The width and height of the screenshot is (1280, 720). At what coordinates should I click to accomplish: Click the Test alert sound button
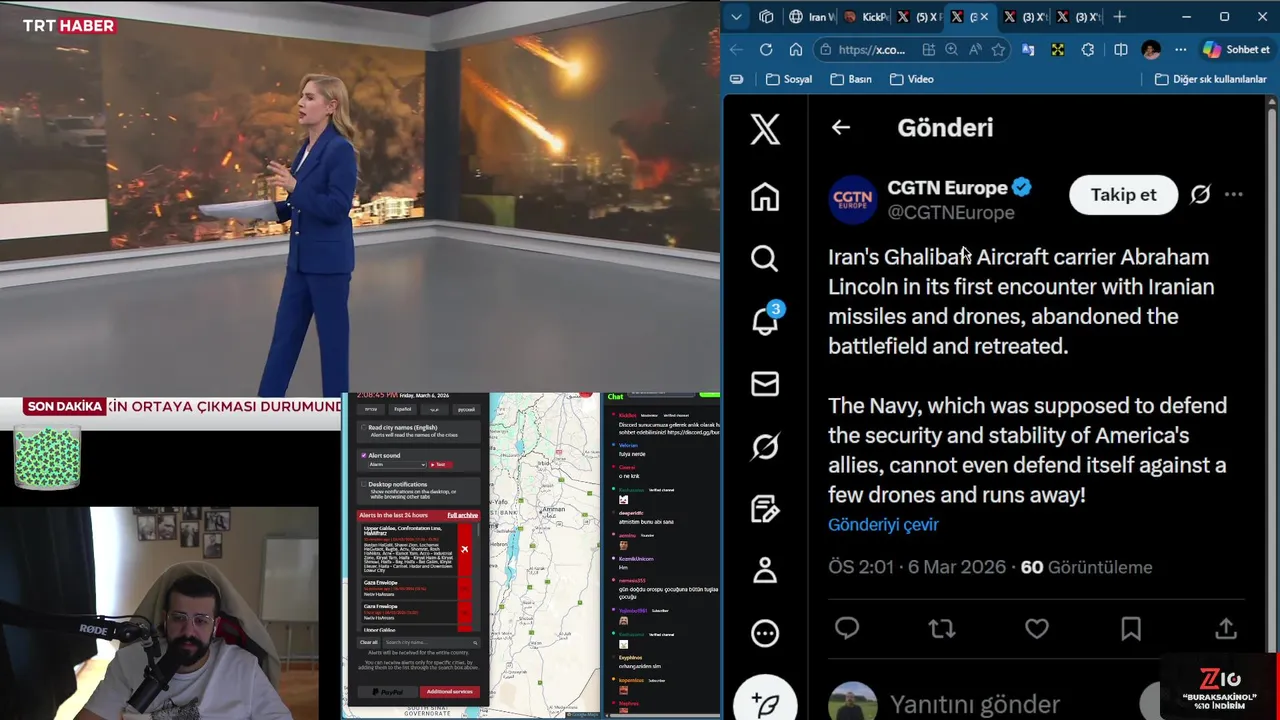pyautogui.click(x=441, y=464)
